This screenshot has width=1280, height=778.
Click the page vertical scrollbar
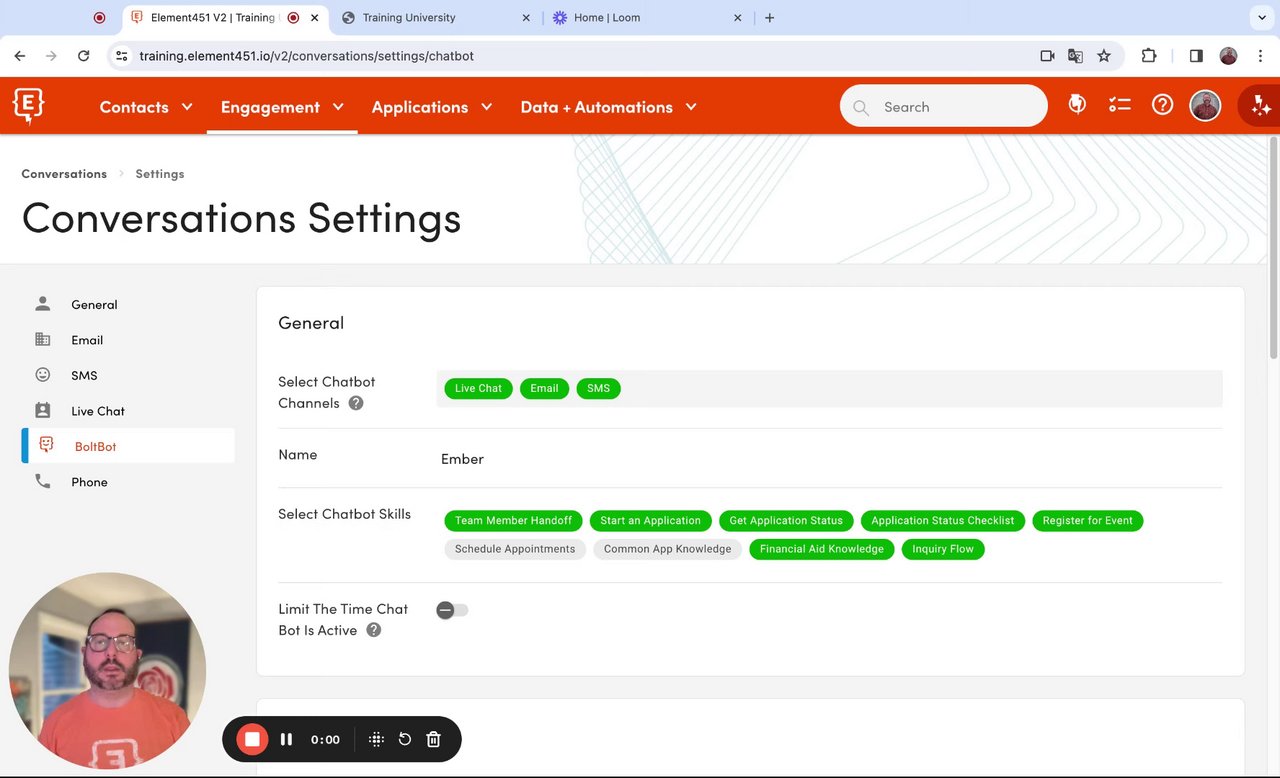(x=1273, y=248)
